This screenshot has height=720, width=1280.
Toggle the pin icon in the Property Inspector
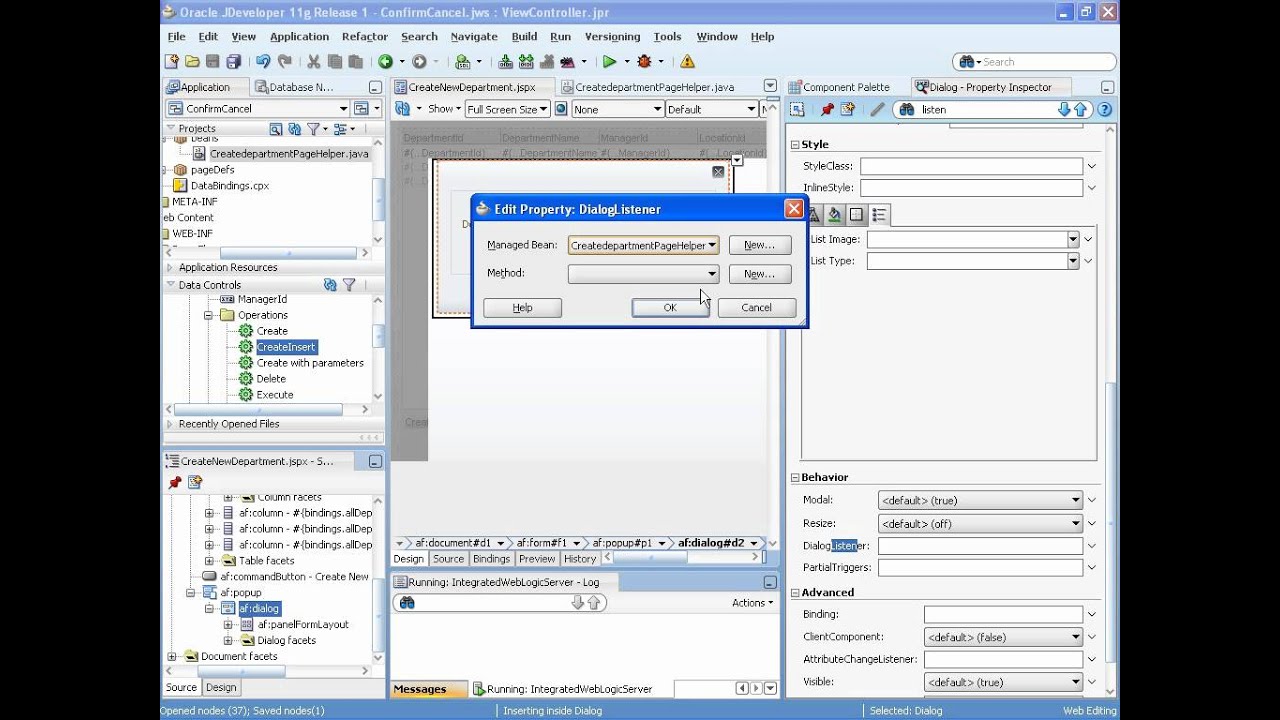[827, 109]
